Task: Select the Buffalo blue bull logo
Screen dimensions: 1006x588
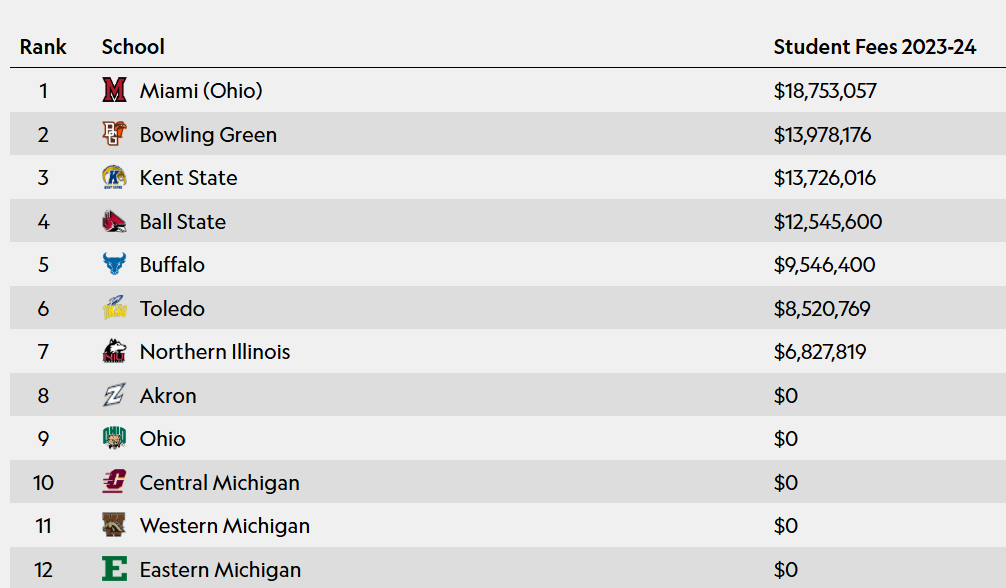Action: click(114, 264)
